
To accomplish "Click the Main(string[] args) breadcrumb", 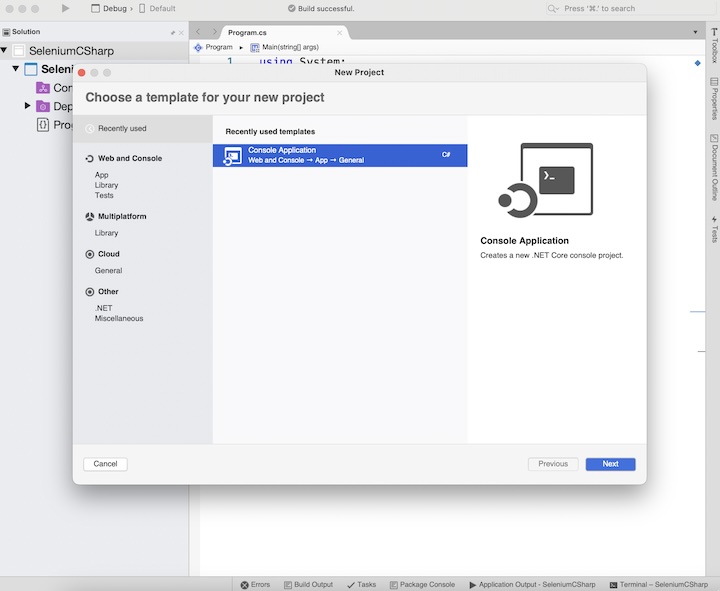I will point(285,47).
